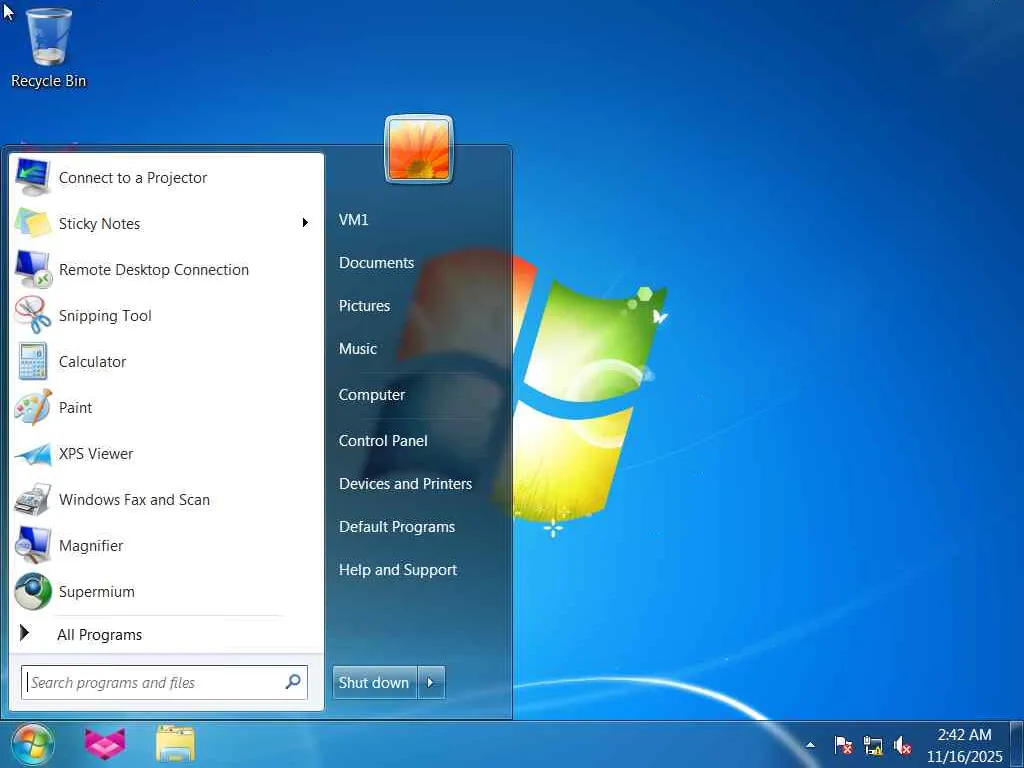Click the Connect to a Projector icon
Screen dimensions: 1024x768
(x=33, y=177)
